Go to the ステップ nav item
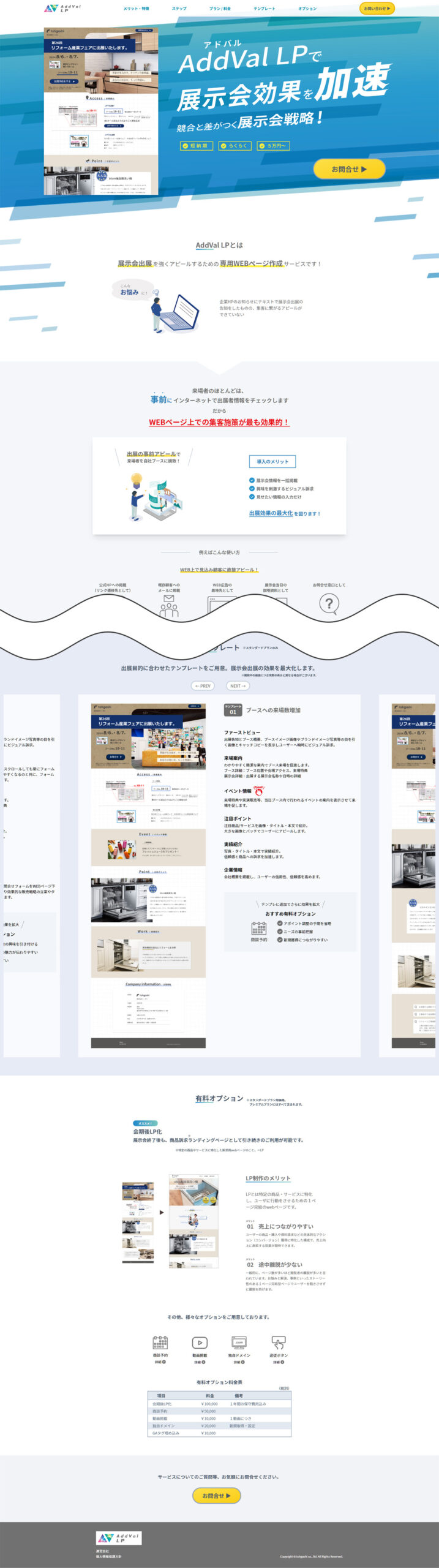This screenshot has width=439, height=1568. [x=179, y=9]
